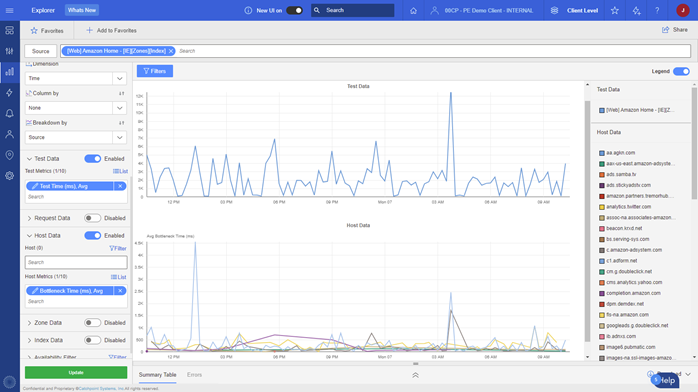Click the green Update button
This screenshot has width=698, height=392.
[76, 372]
